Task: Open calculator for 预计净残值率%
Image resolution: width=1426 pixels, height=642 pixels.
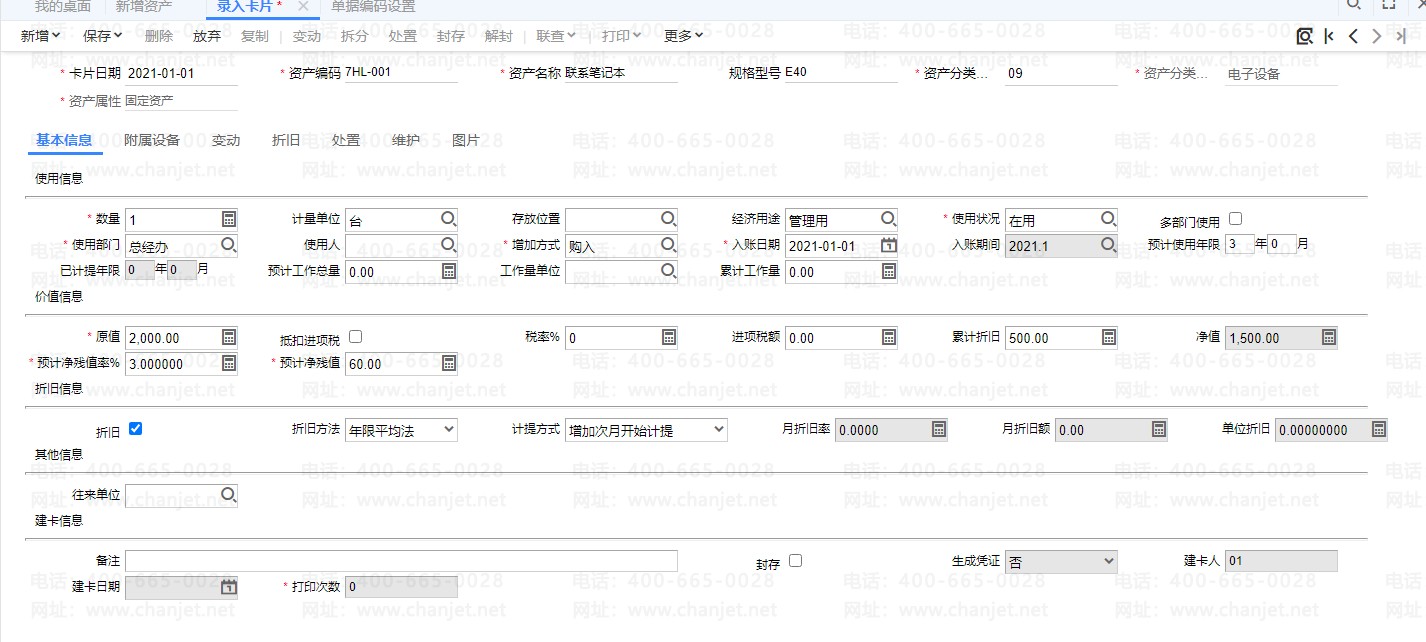Action: pos(228,363)
